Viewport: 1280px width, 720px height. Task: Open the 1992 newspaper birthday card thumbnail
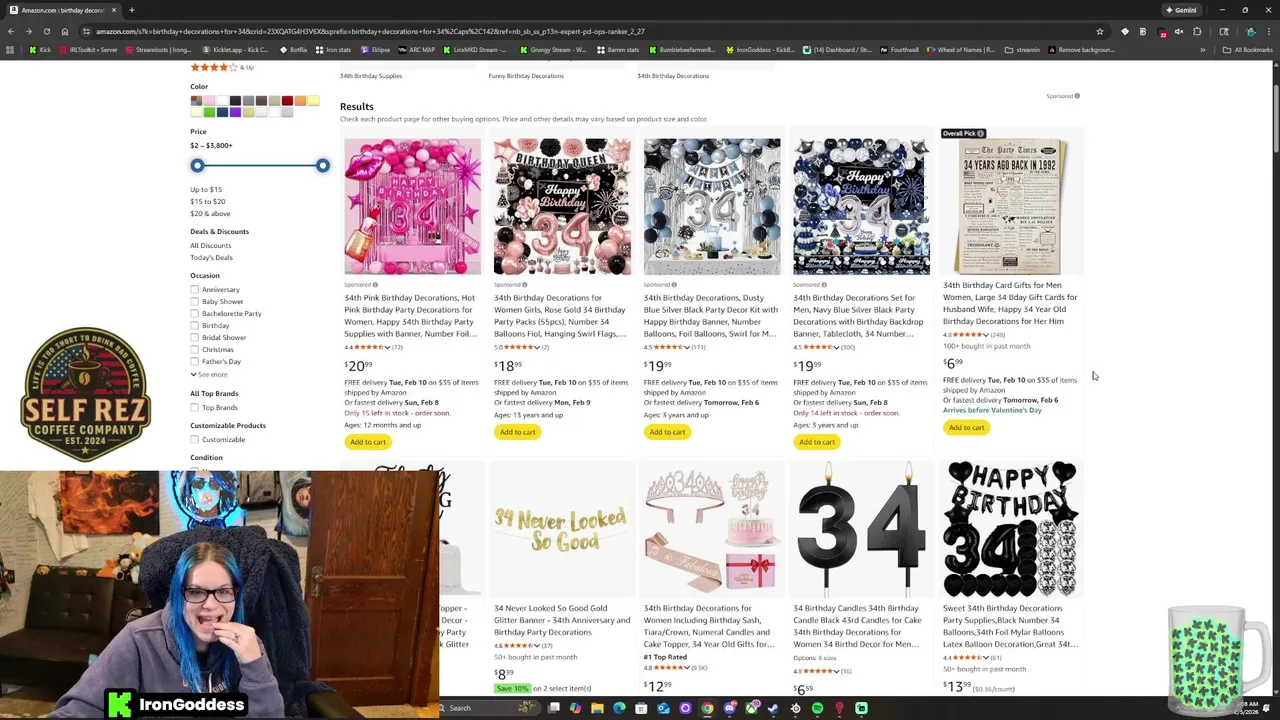(1011, 206)
